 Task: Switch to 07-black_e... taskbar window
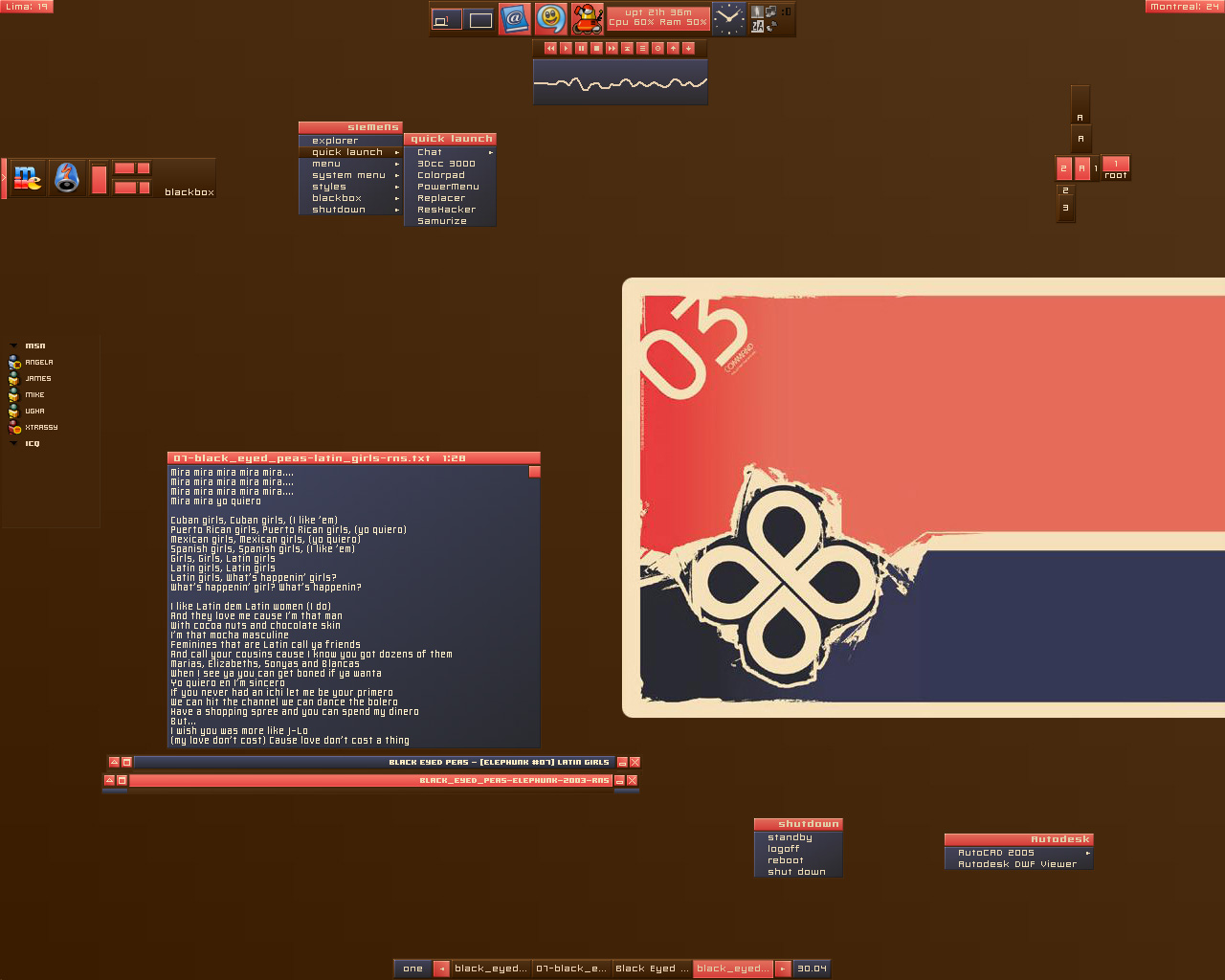[x=571, y=969]
